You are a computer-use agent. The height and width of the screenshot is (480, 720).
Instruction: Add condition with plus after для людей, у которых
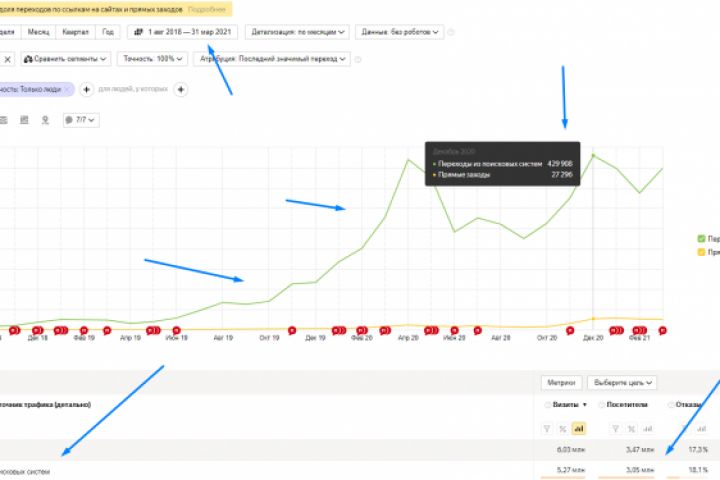tap(181, 89)
